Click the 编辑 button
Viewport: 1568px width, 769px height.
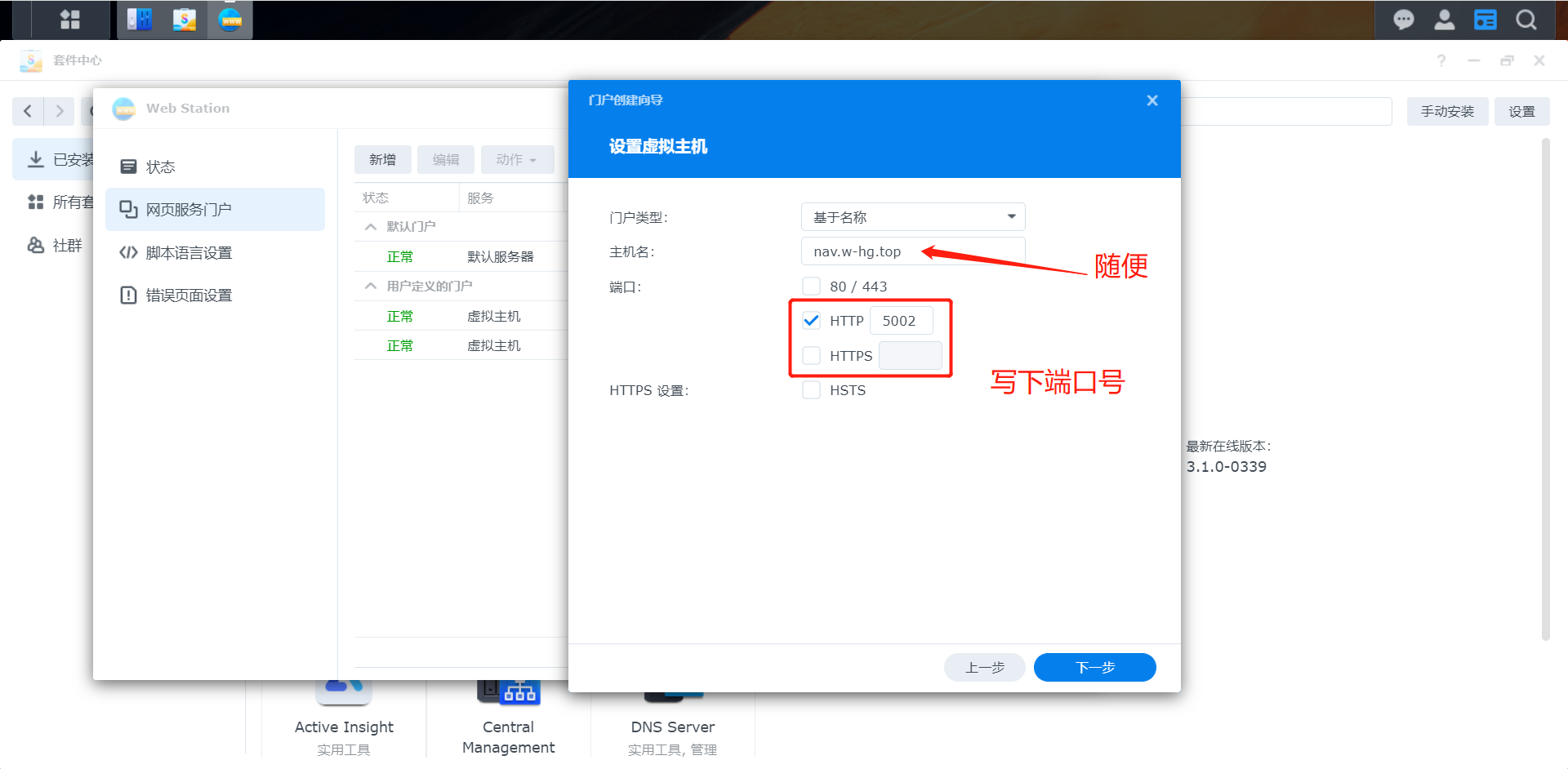click(x=446, y=159)
